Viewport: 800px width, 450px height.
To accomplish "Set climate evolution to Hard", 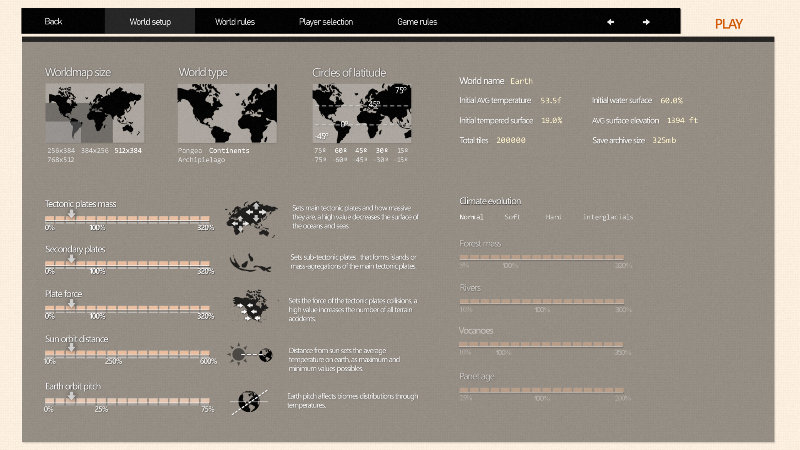I will coord(553,217).
